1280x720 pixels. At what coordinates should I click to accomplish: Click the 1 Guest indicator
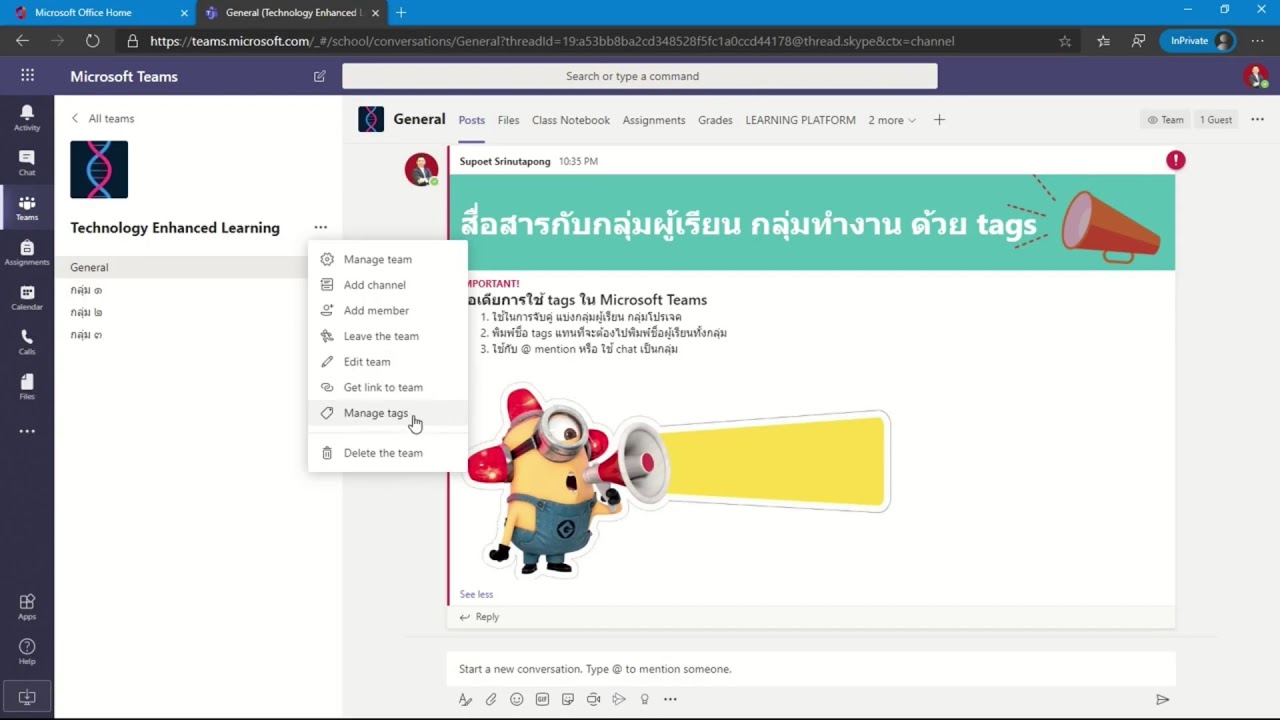(1216, 120)
